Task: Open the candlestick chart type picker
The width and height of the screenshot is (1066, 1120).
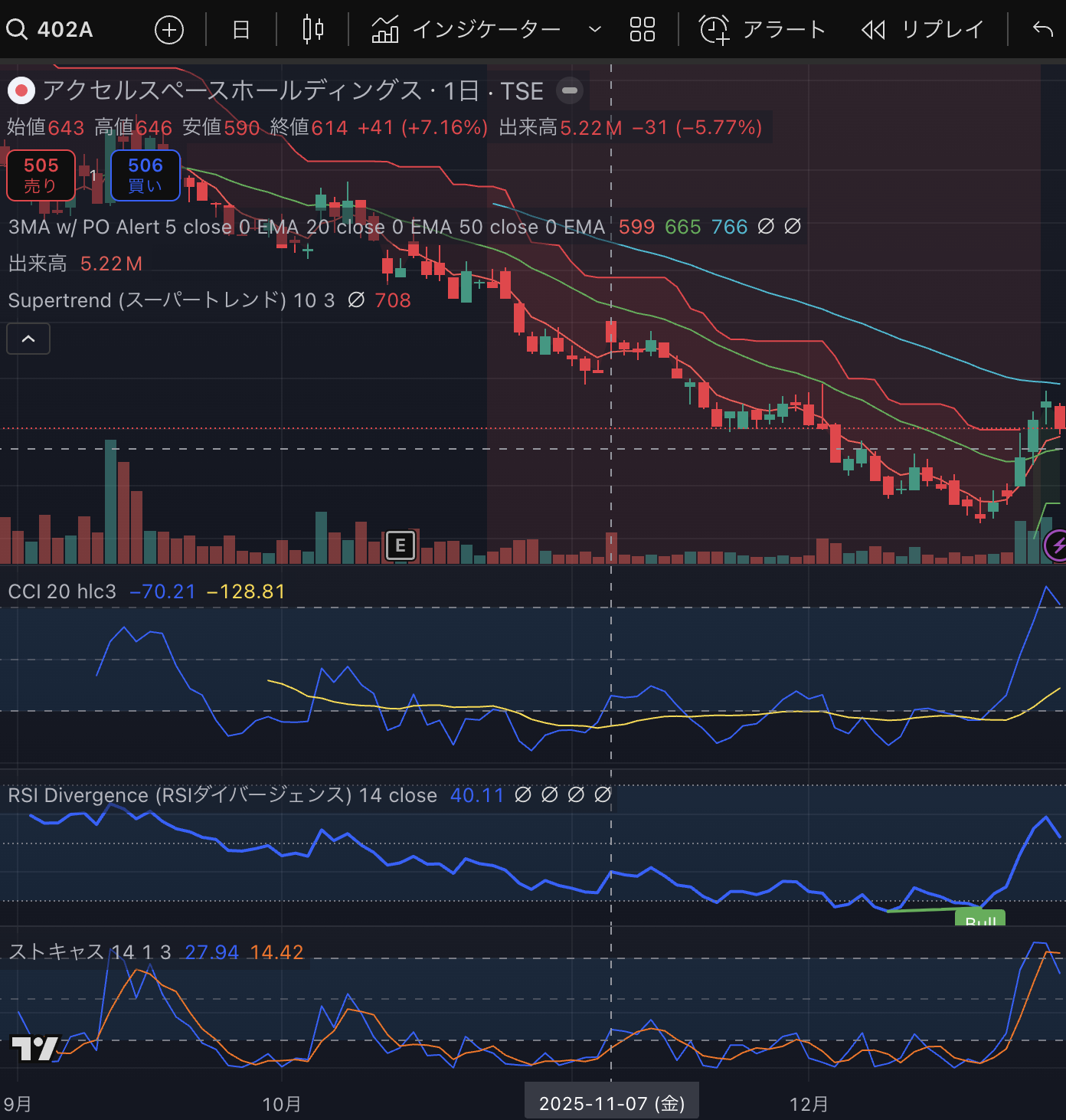Action: click(312, 30)
